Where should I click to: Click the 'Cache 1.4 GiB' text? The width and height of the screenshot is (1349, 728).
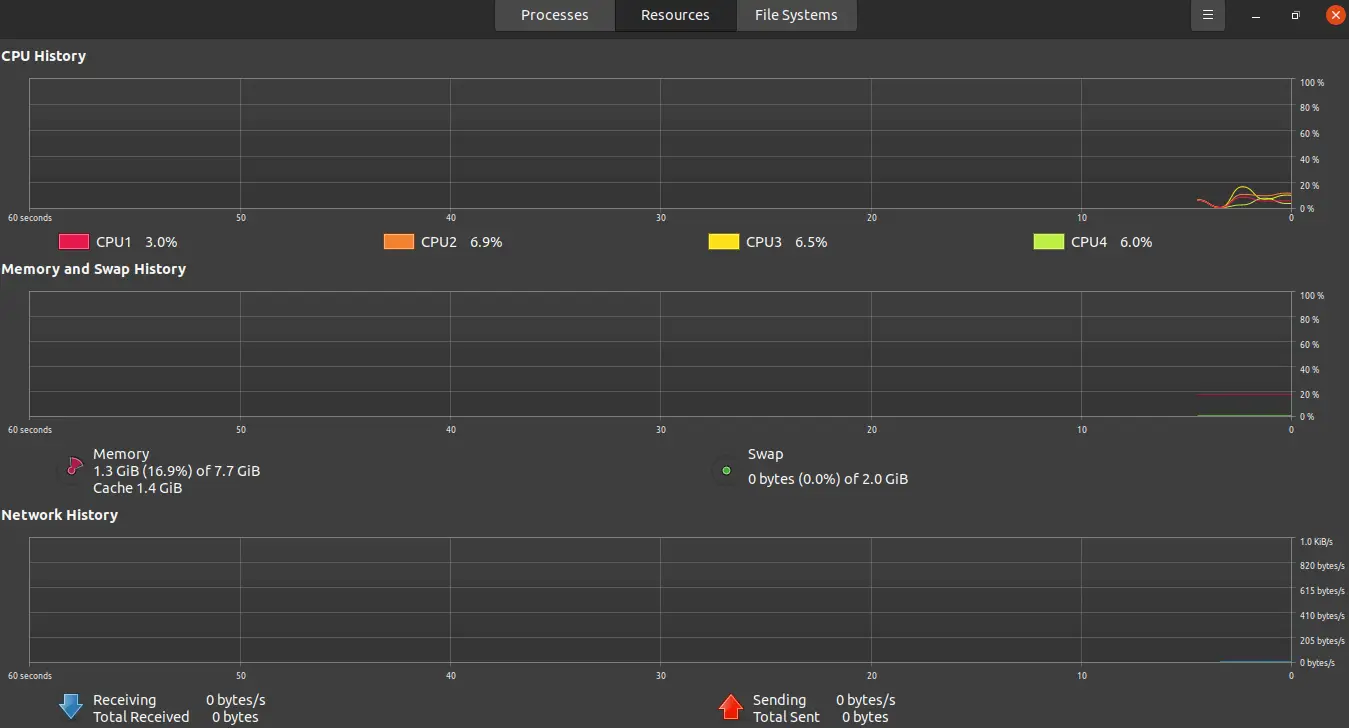coord(138,488)
